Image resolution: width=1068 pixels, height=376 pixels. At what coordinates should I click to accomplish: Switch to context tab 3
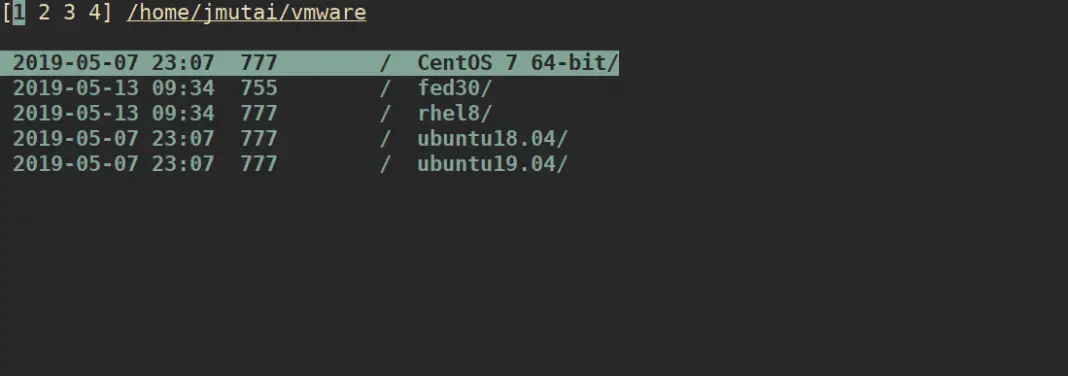coord(69,13)
